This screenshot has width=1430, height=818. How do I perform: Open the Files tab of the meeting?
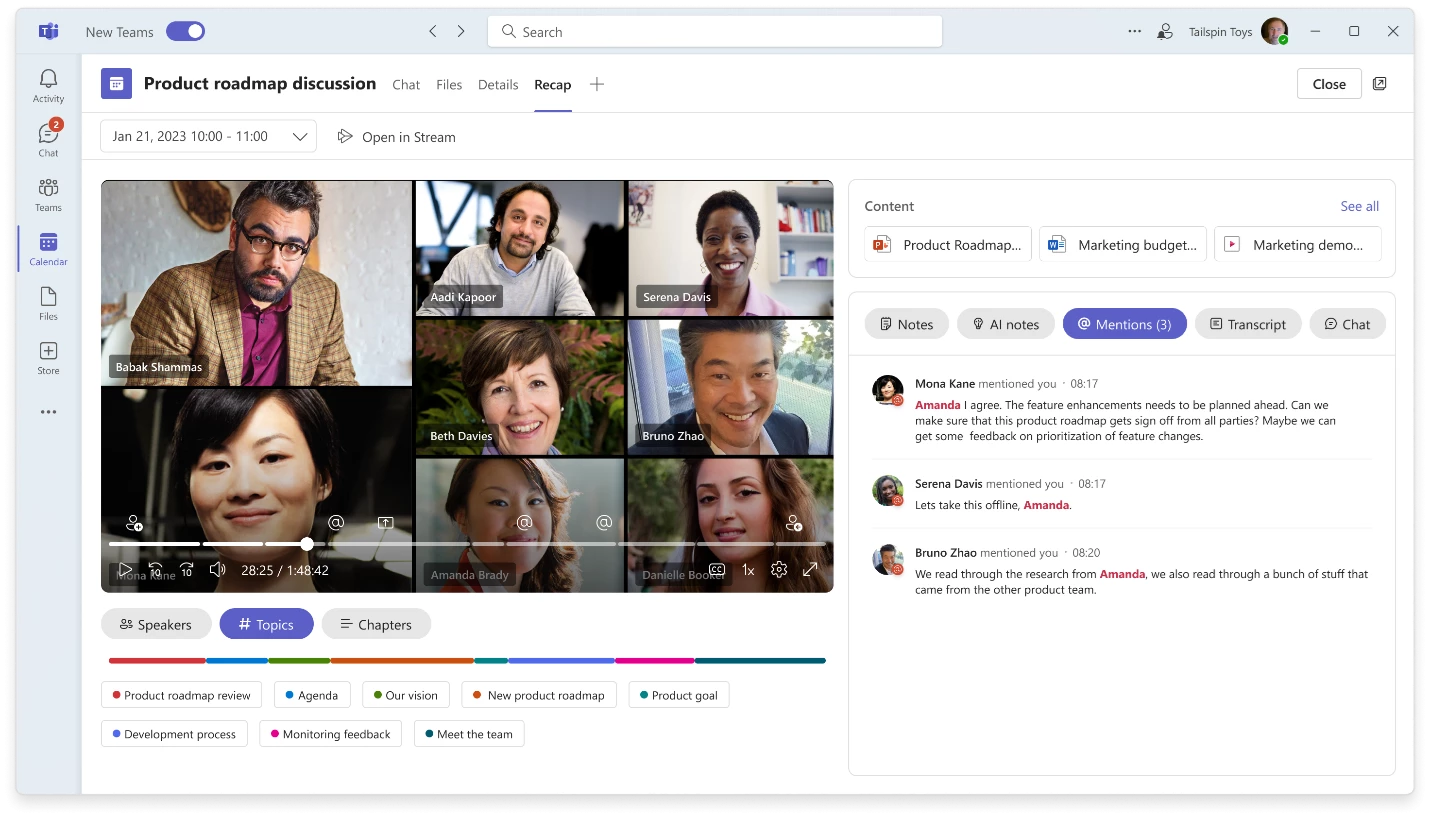[x=449, y=84]
